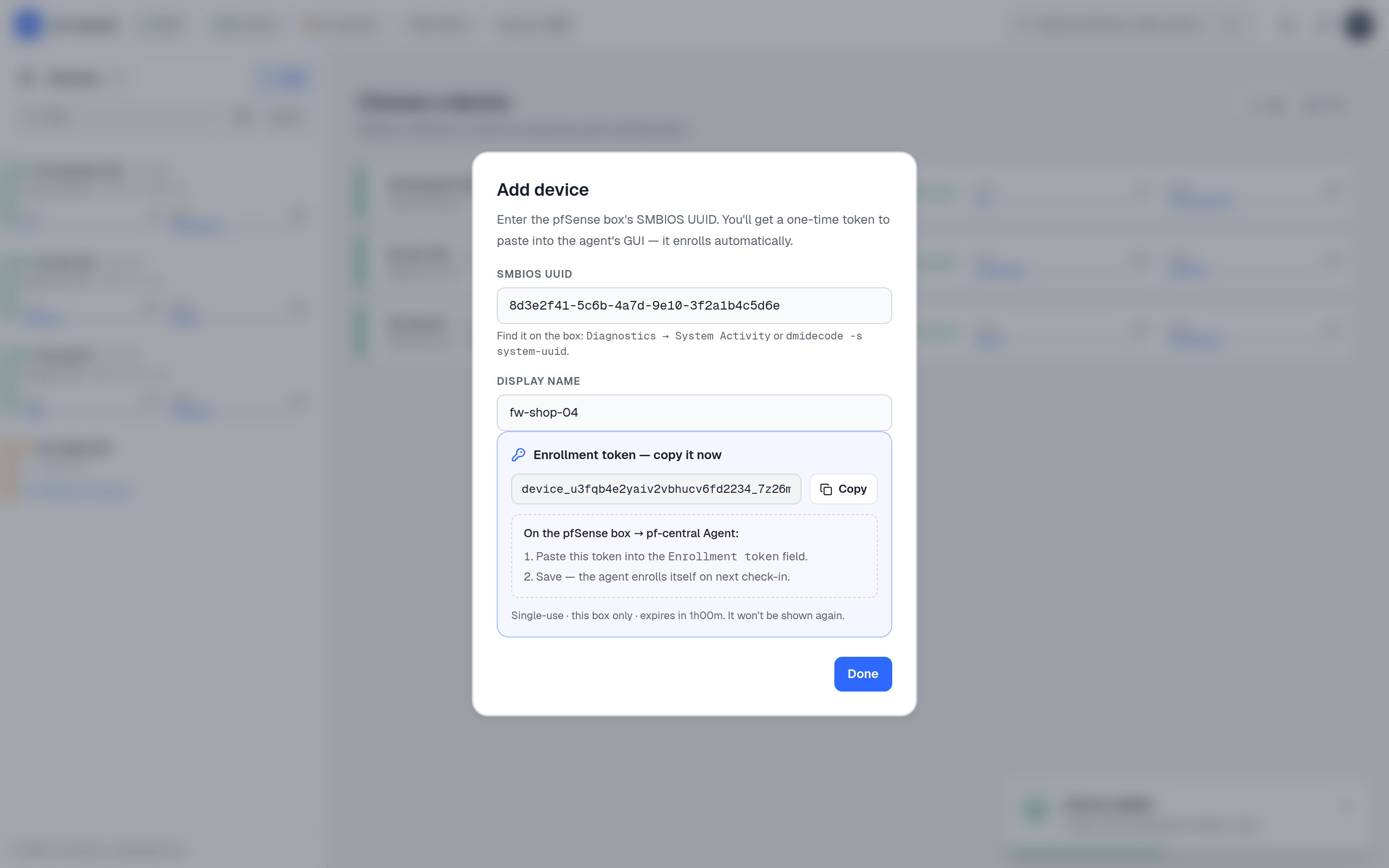The width and height of the screenshot is (1389, 868).
Task: Focus the Display Name field
Action: click(694, 412)
